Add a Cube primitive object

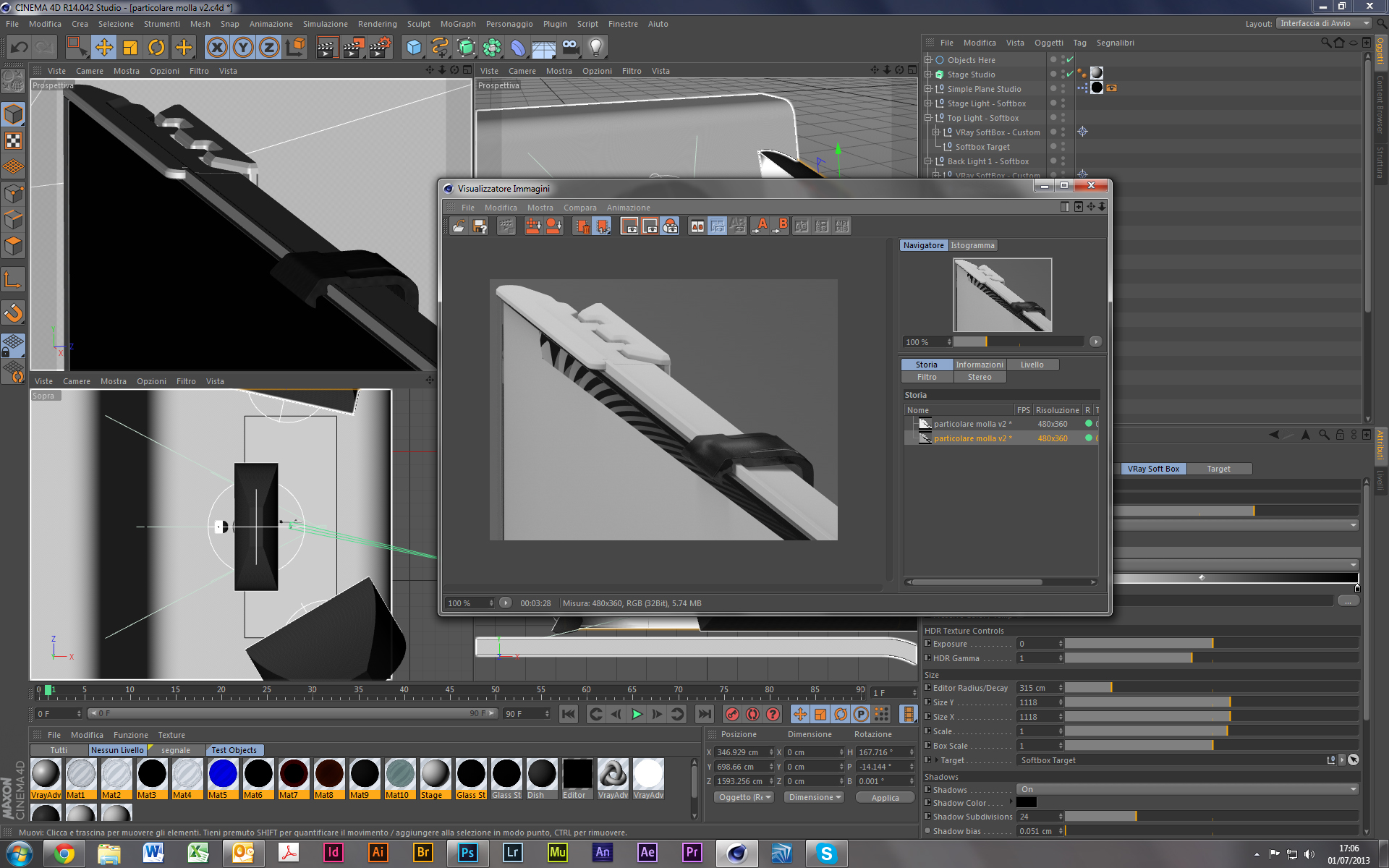414,48
